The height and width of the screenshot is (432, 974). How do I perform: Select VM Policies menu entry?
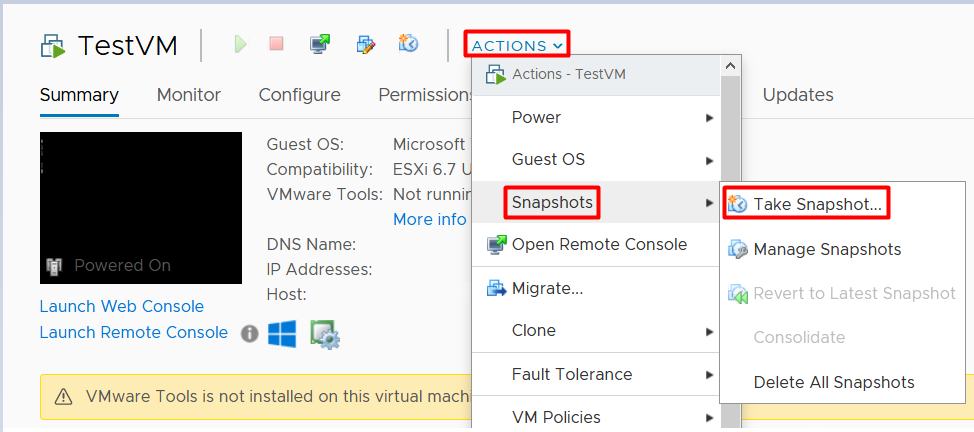(596, 417)
